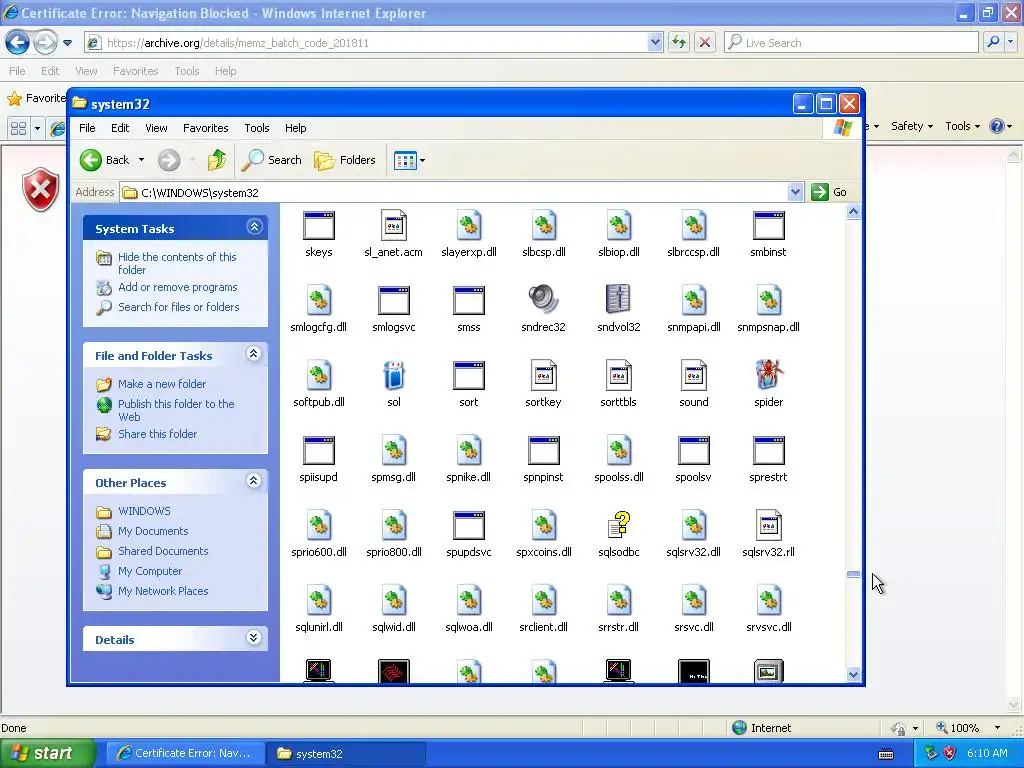
Task: Select the sqlsodbc help file icon
Action: tap(618, 526)
